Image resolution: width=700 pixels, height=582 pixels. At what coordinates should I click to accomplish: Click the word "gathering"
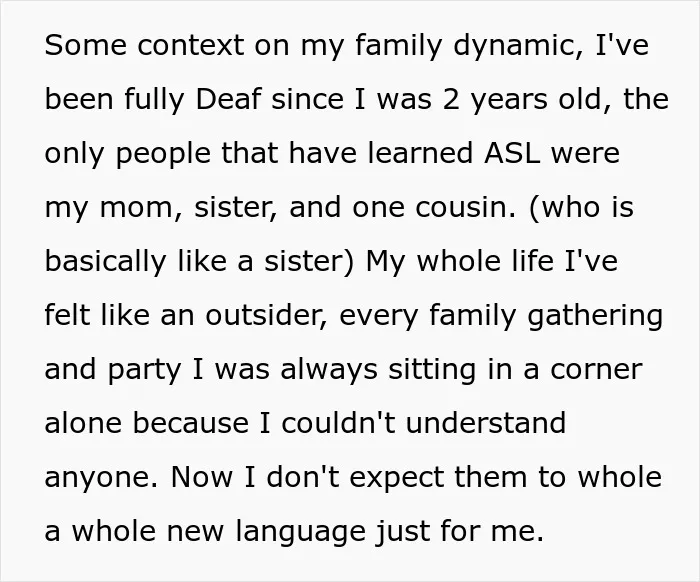click(x=595, y=316)
